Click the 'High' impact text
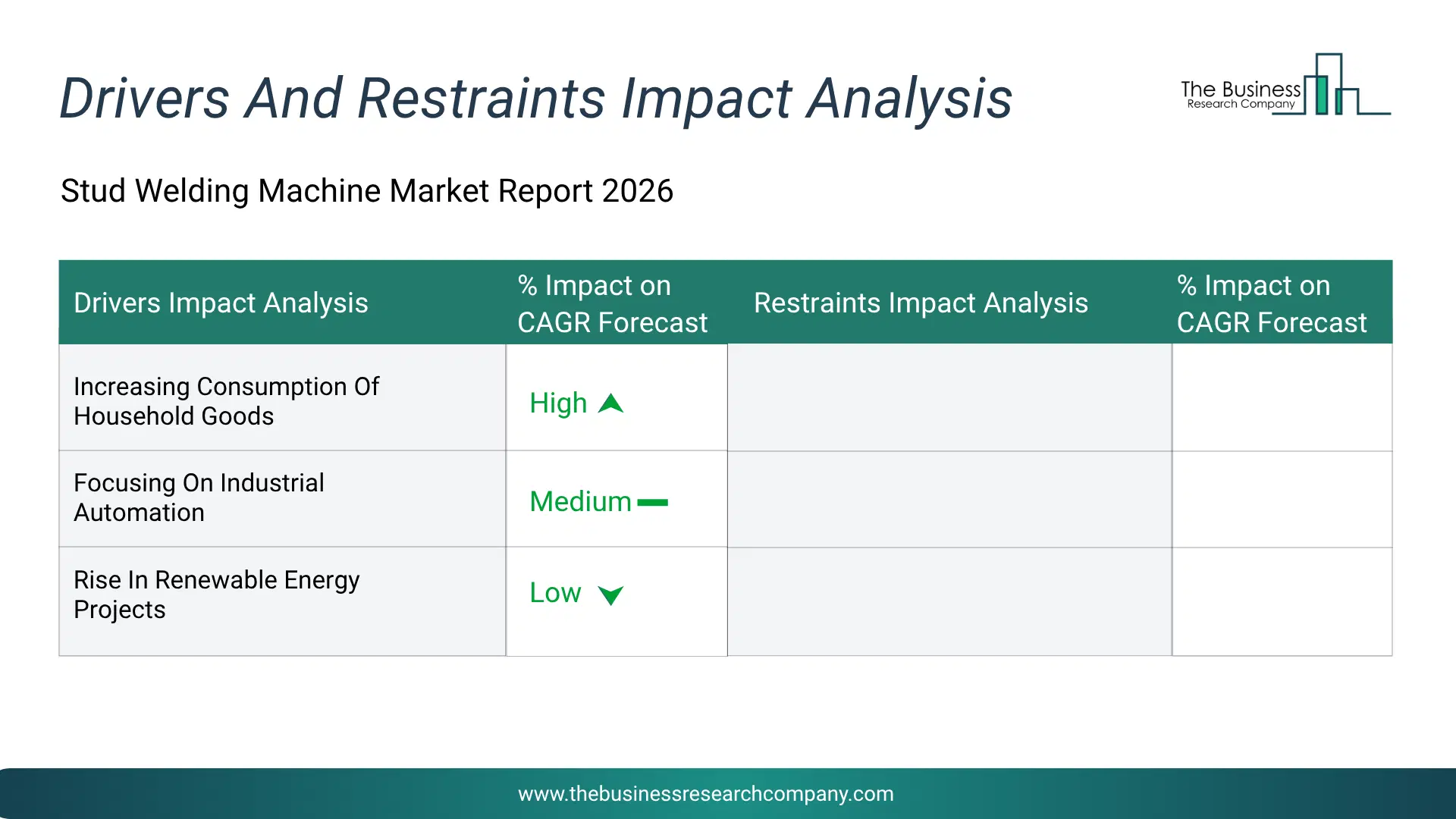The height and width of the screenshot is (819, 1456). 558,403
